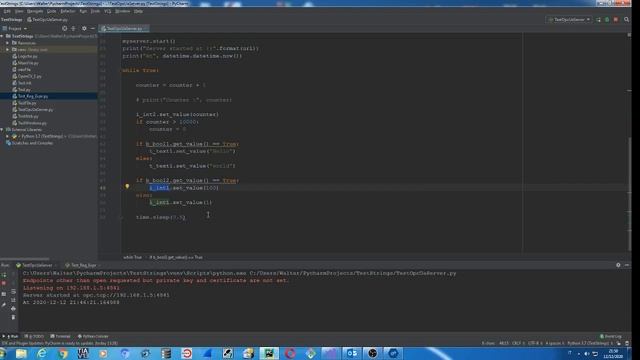The image size is (640, 360).
Task: Click the red stop button in top toolbar
Action: click(616, 20)
